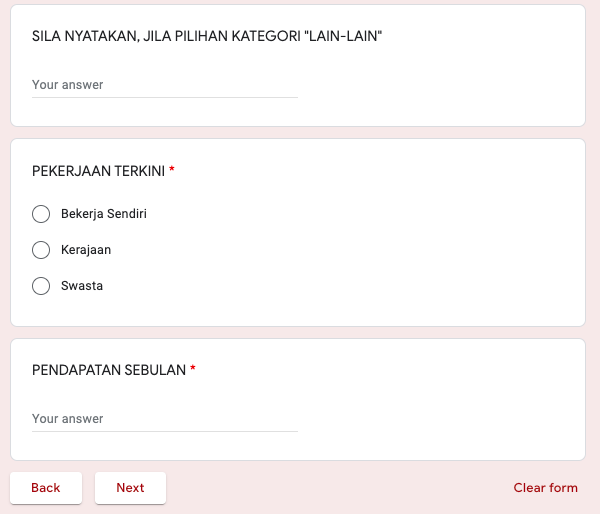Click the "Bekerja Sendiri" option label

(x=104, y=214)
